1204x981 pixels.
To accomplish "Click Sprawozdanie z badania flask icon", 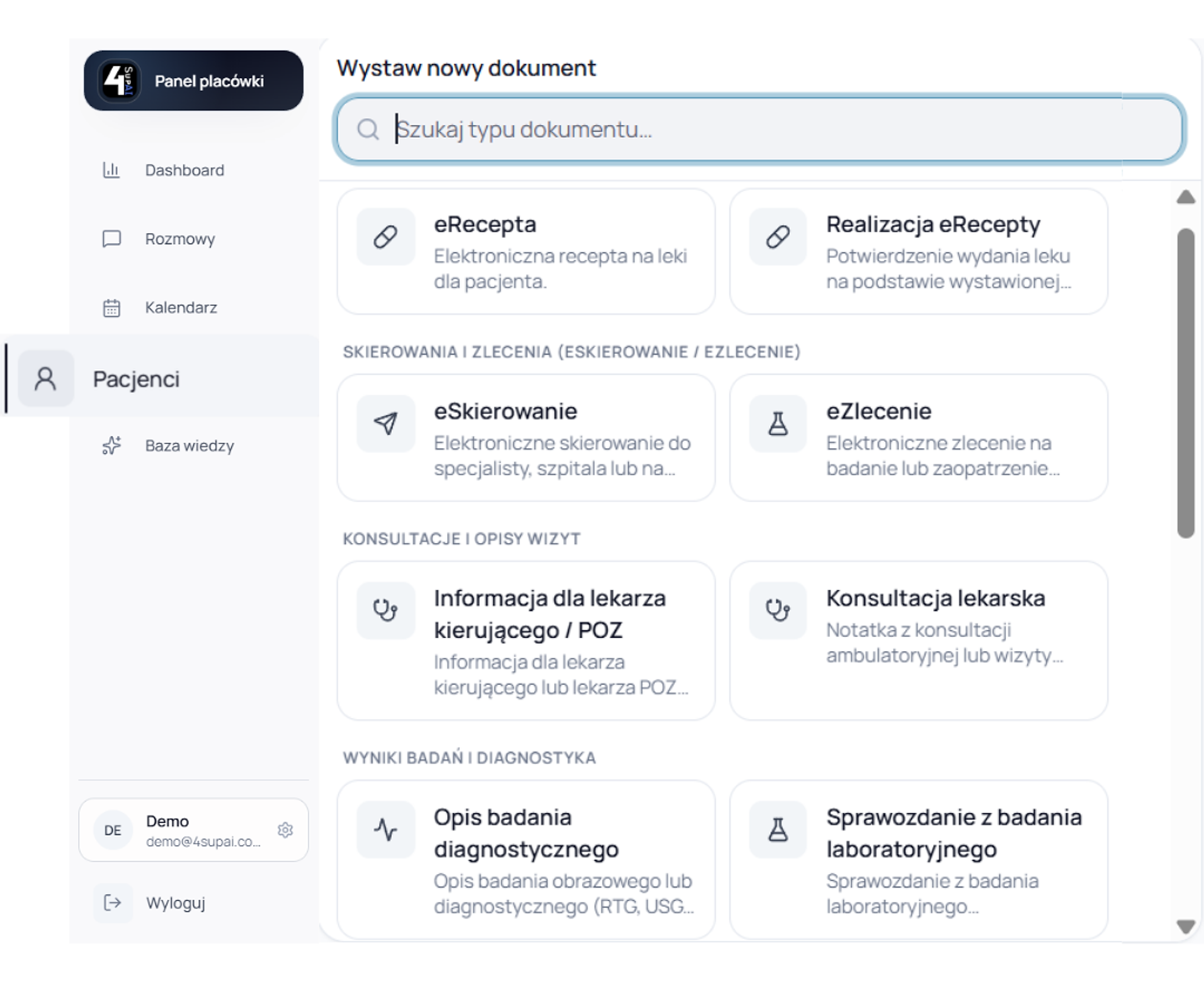I will click(x=778, y=829).
